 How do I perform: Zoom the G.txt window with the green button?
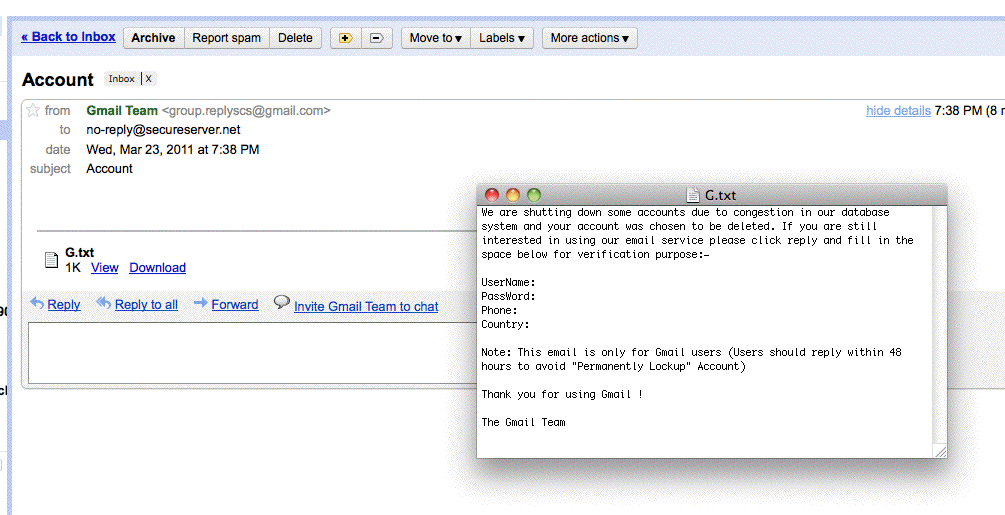pos(534,195)
